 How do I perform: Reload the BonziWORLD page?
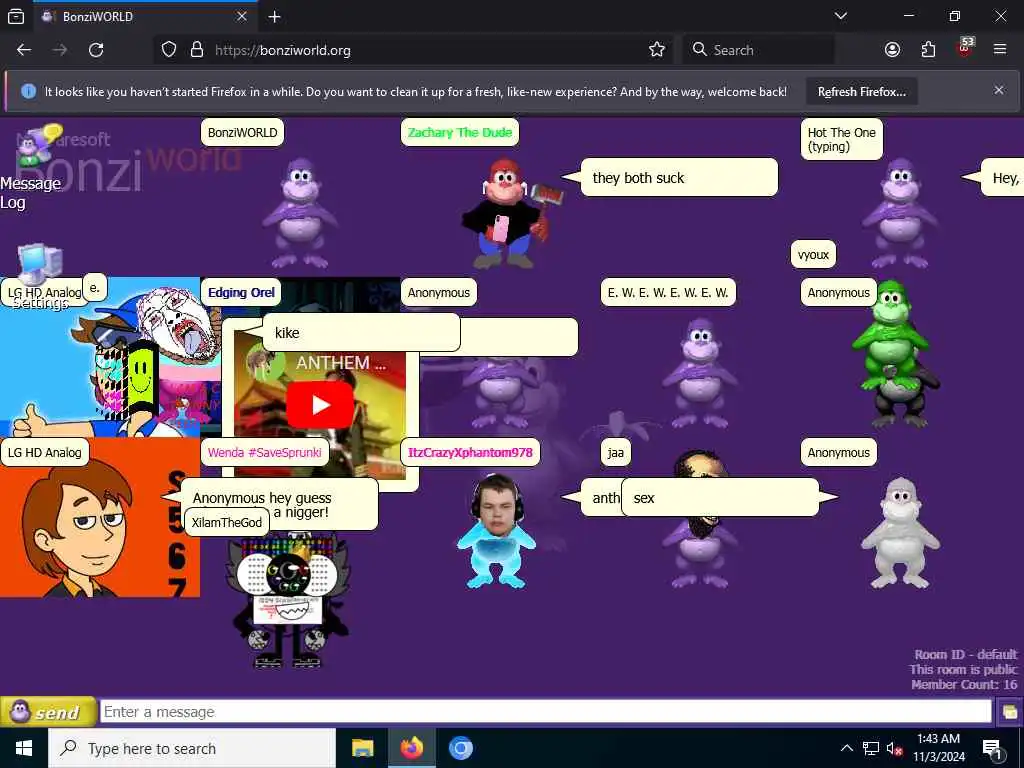[96, 50]
